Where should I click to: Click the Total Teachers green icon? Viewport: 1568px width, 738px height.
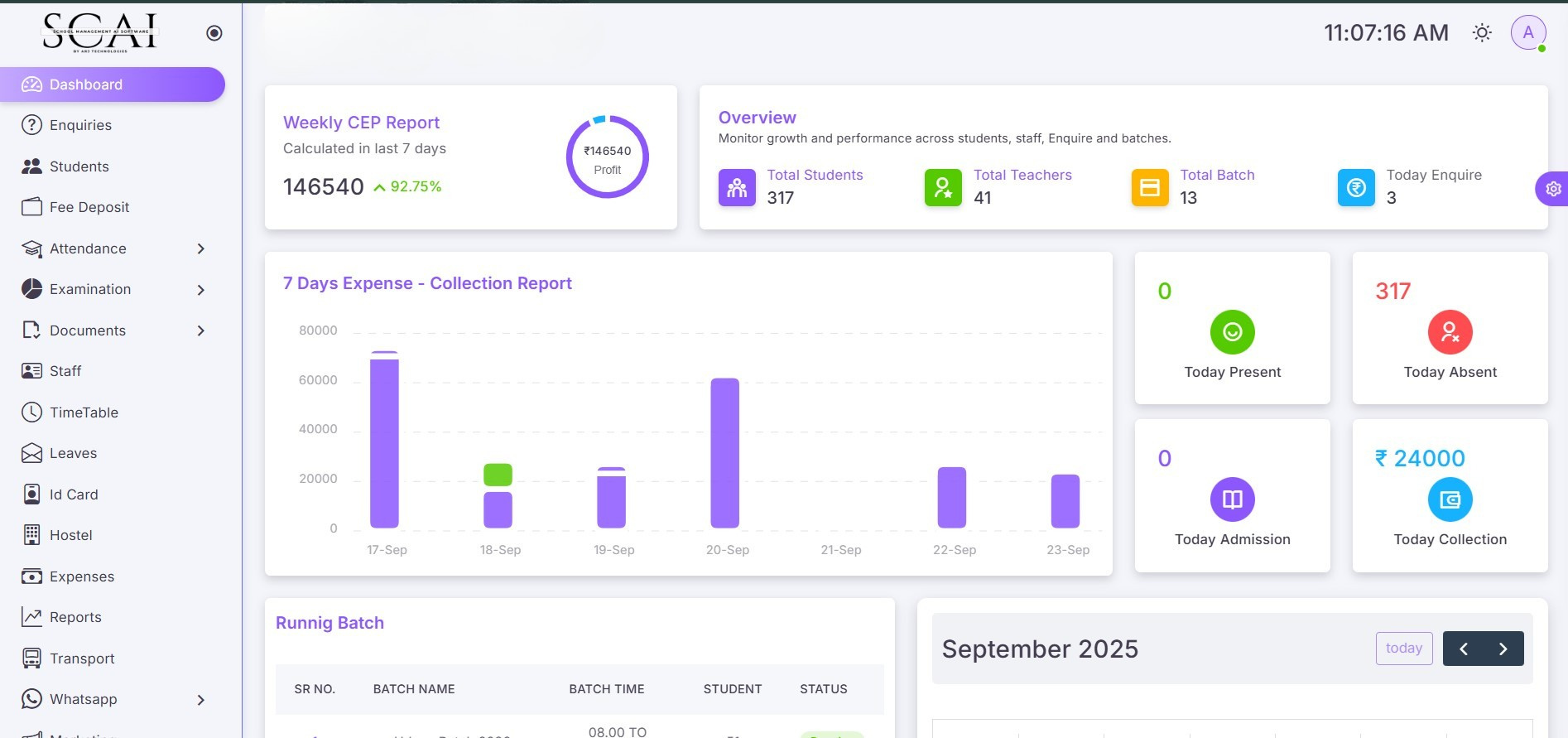943,188
